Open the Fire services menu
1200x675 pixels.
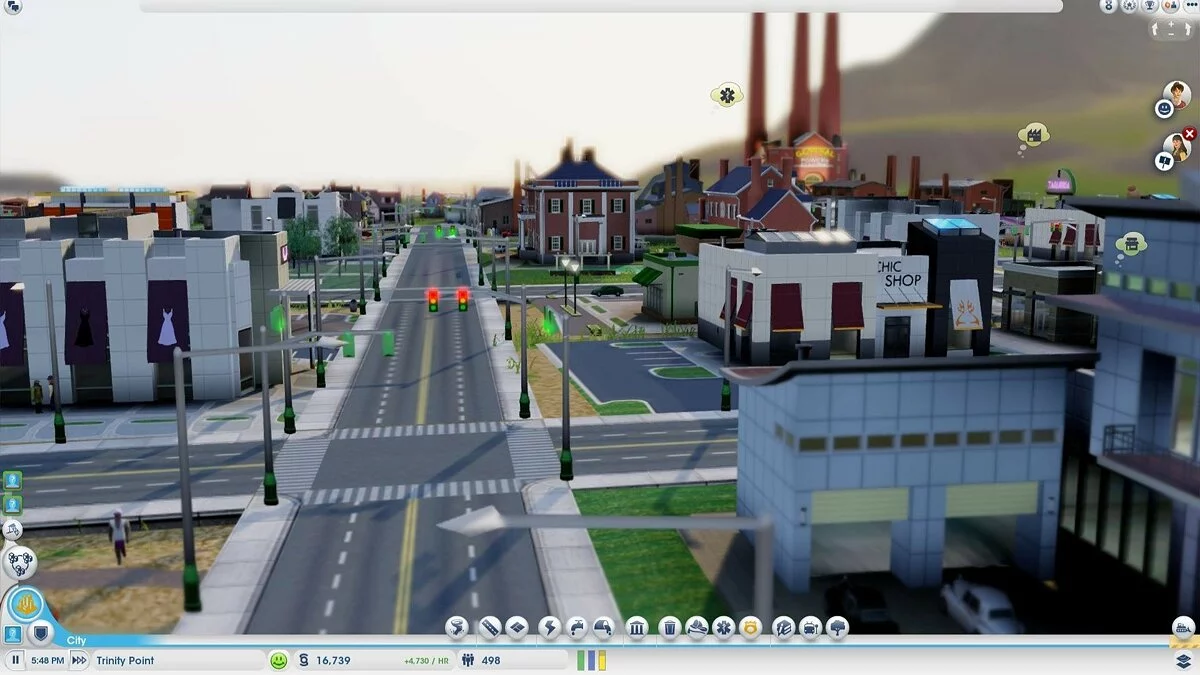[696, 627]
